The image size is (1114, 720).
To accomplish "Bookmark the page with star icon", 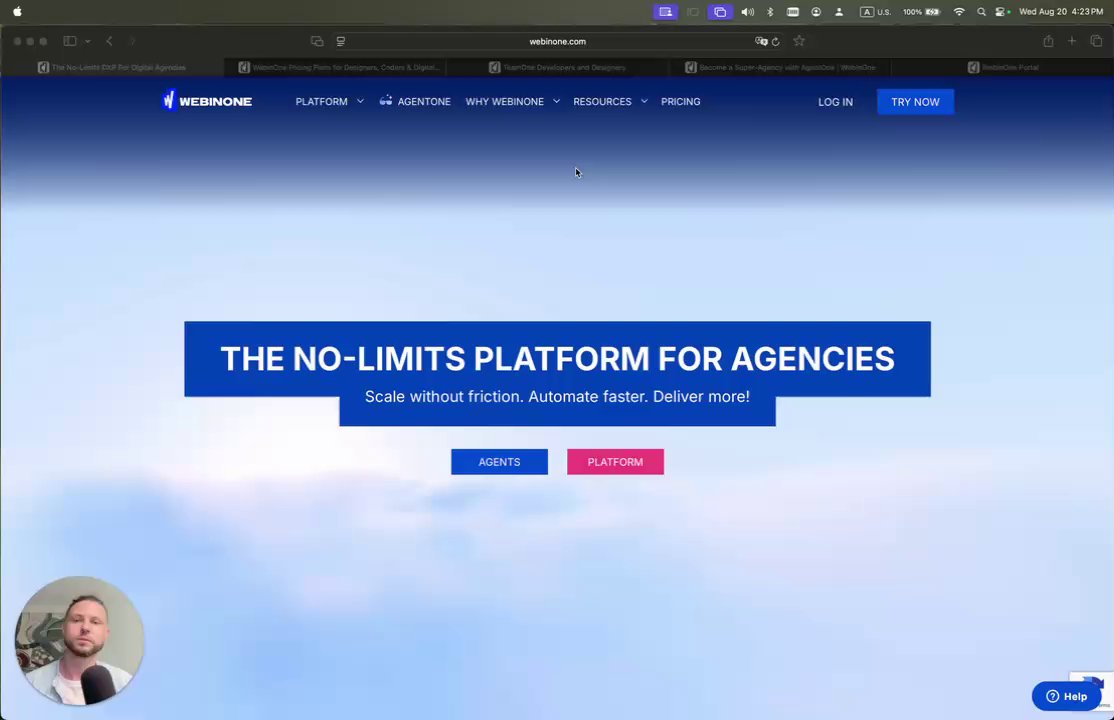I will tap(799, 41).
